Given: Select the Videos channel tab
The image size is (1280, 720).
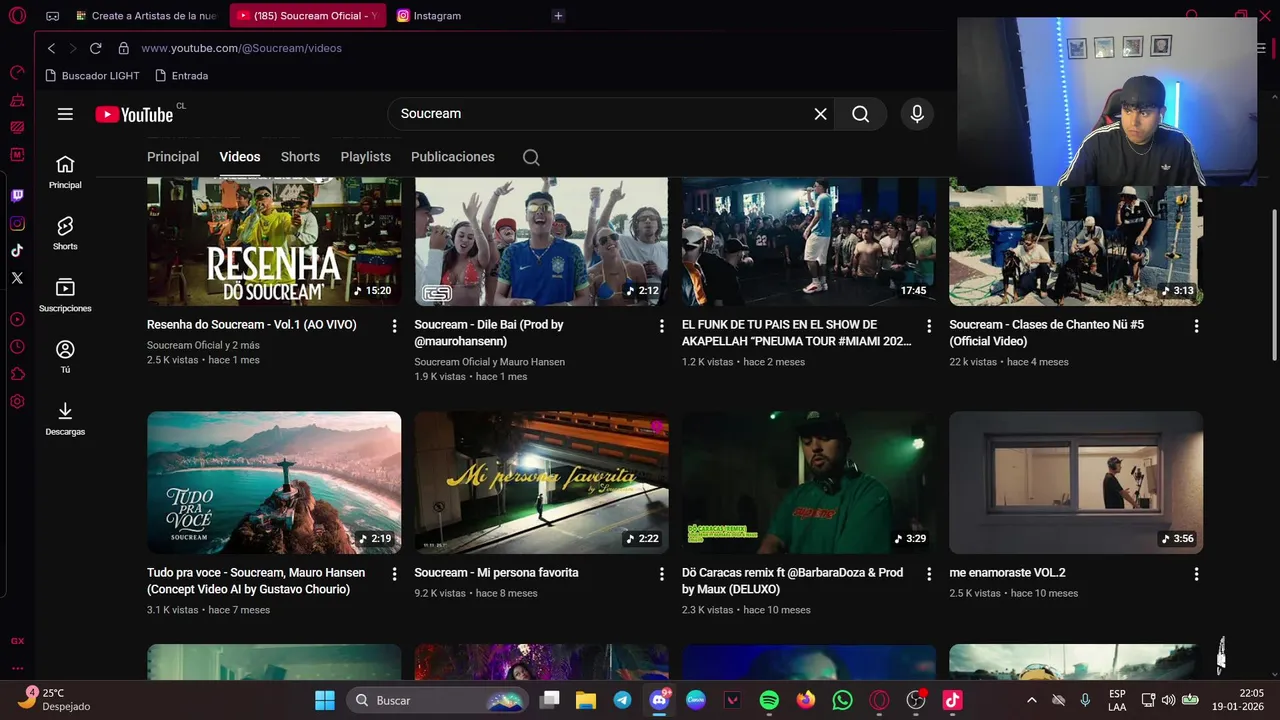Looking at the screenshot, I should [240, 157].
